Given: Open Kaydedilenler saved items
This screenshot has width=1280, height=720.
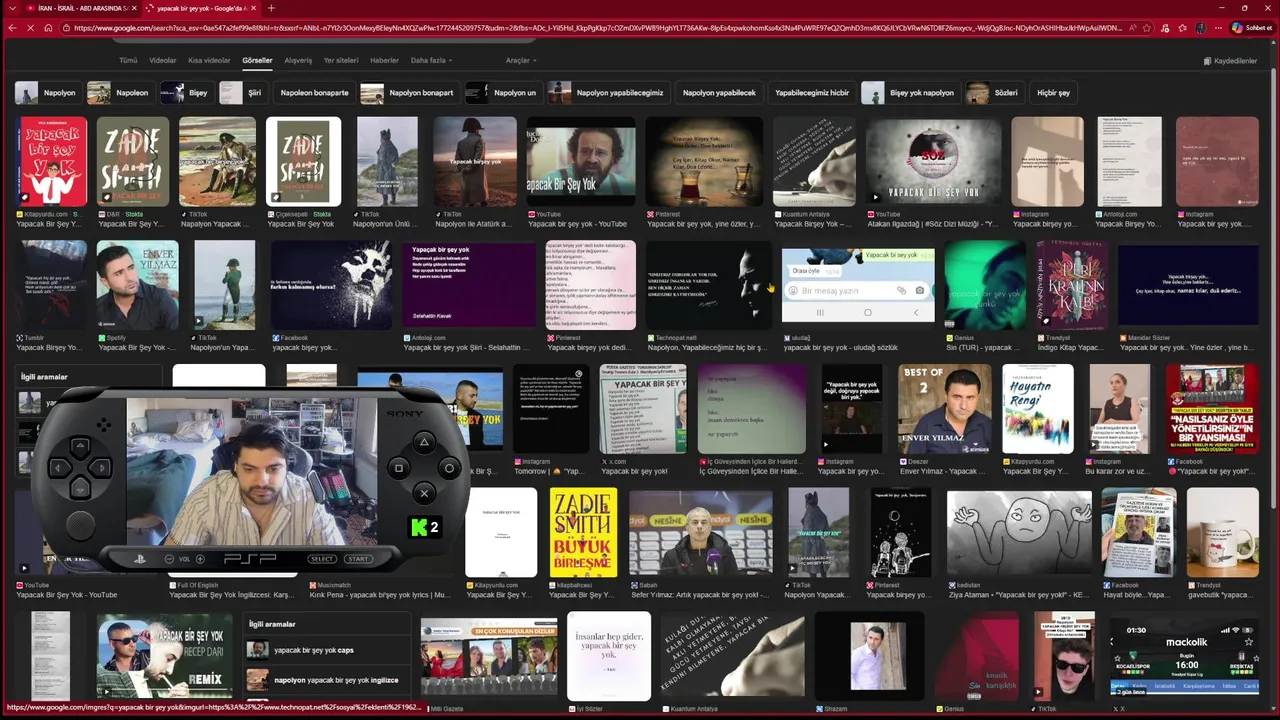Looking at the screenshot, I should [x=1230, y=61].
